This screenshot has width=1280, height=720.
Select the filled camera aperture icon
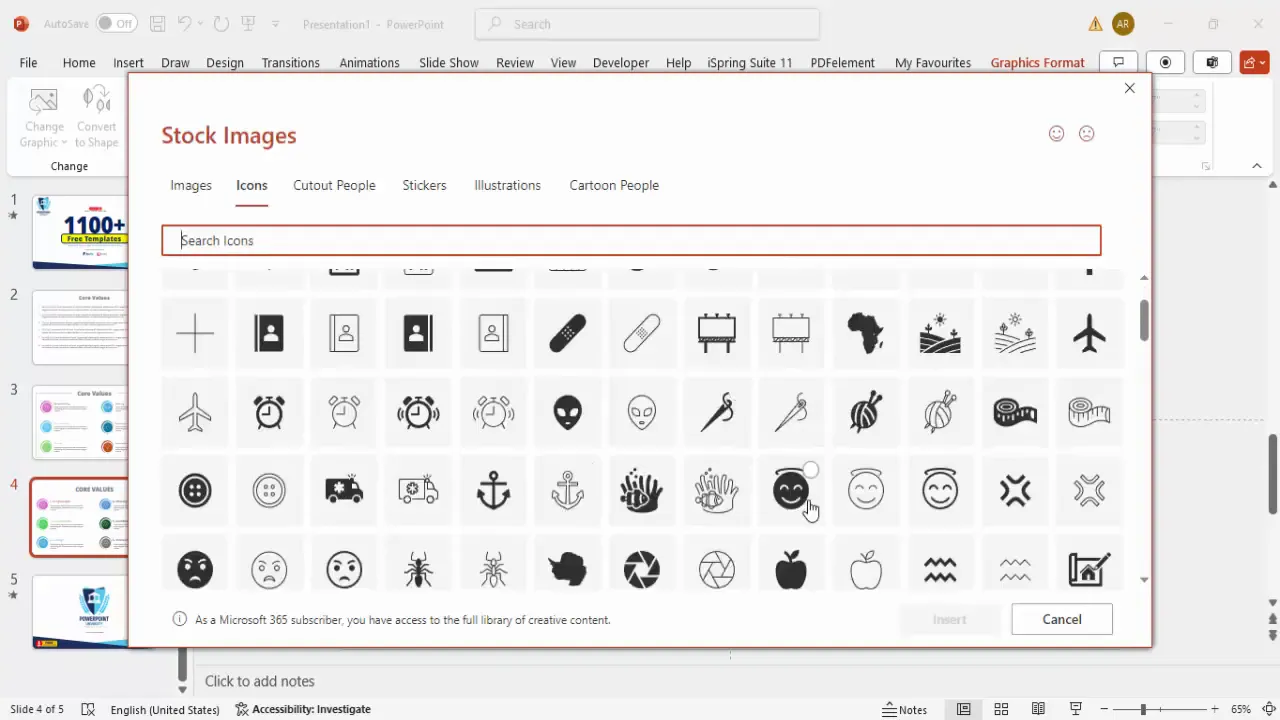642,570
